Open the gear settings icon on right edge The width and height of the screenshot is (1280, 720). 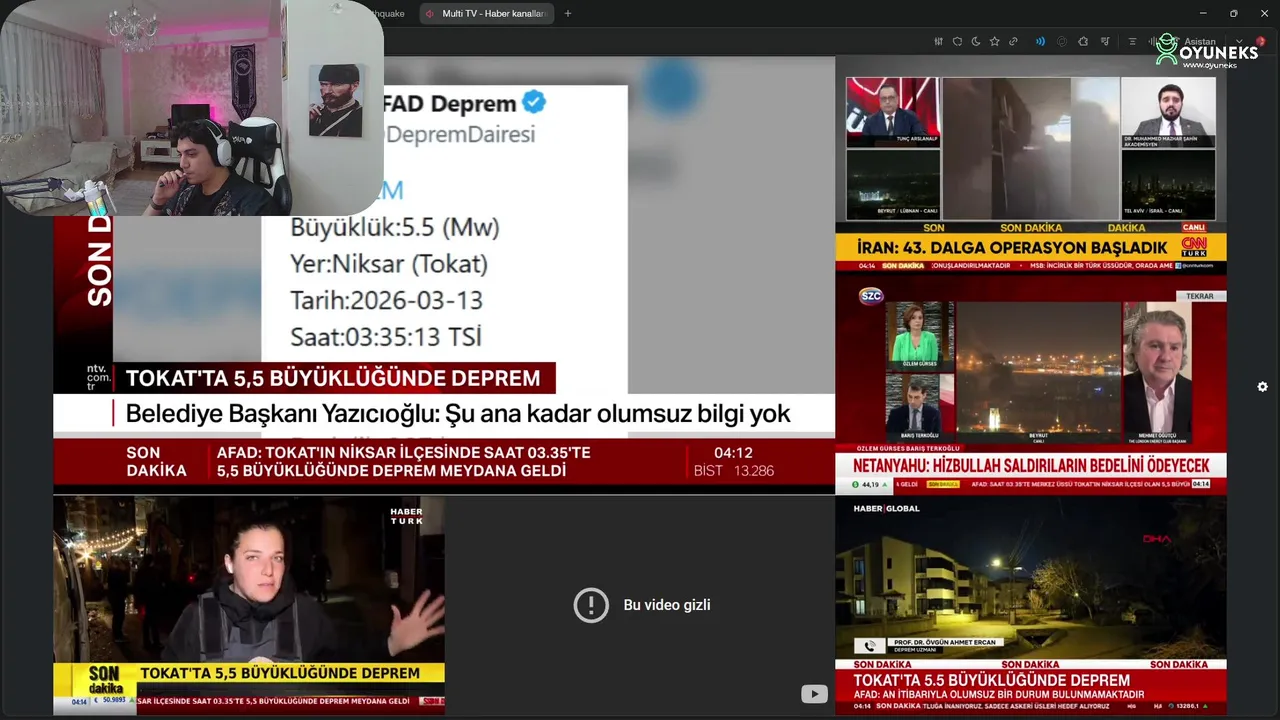(x=1262, y=387)
